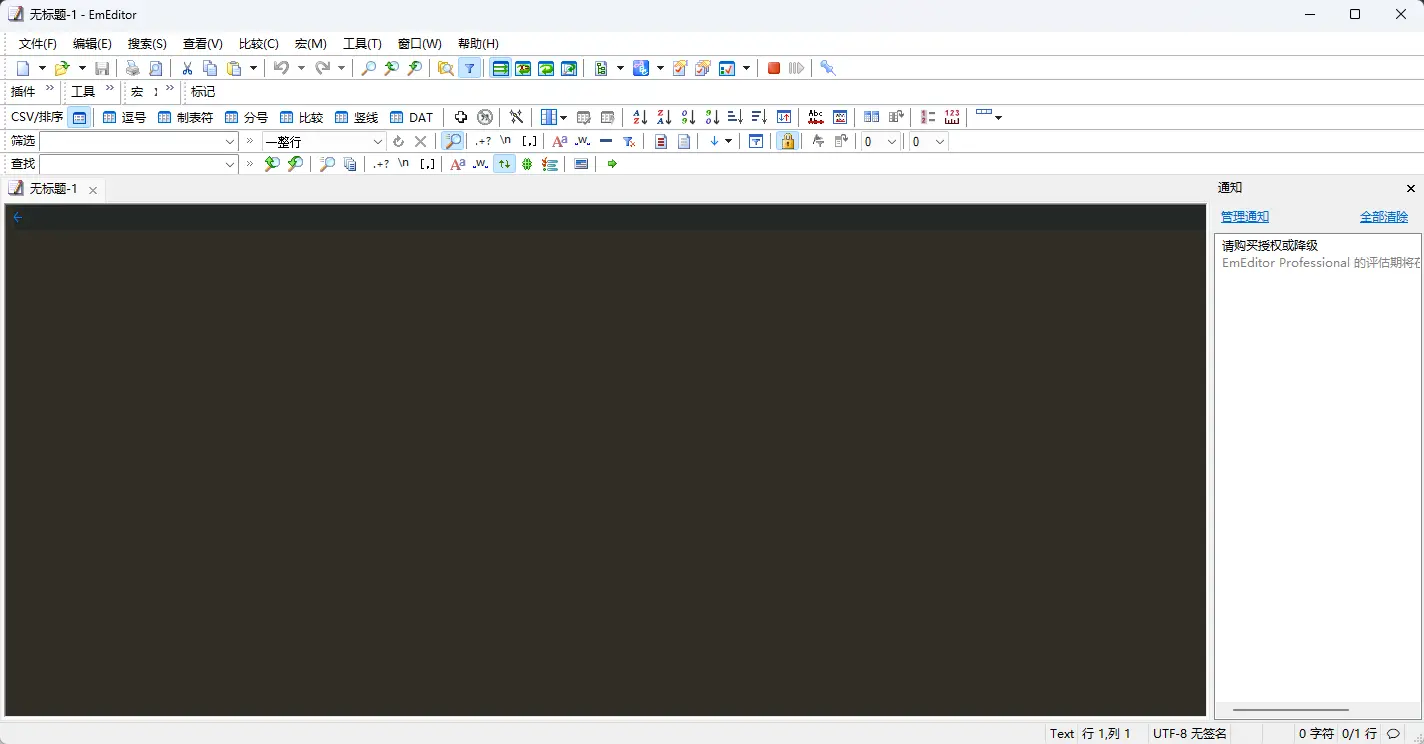The height and width of the screenshot is (744, 1424).
Task: Open the dropdown arrow beside the new file icon
Action: pos(42,68)
